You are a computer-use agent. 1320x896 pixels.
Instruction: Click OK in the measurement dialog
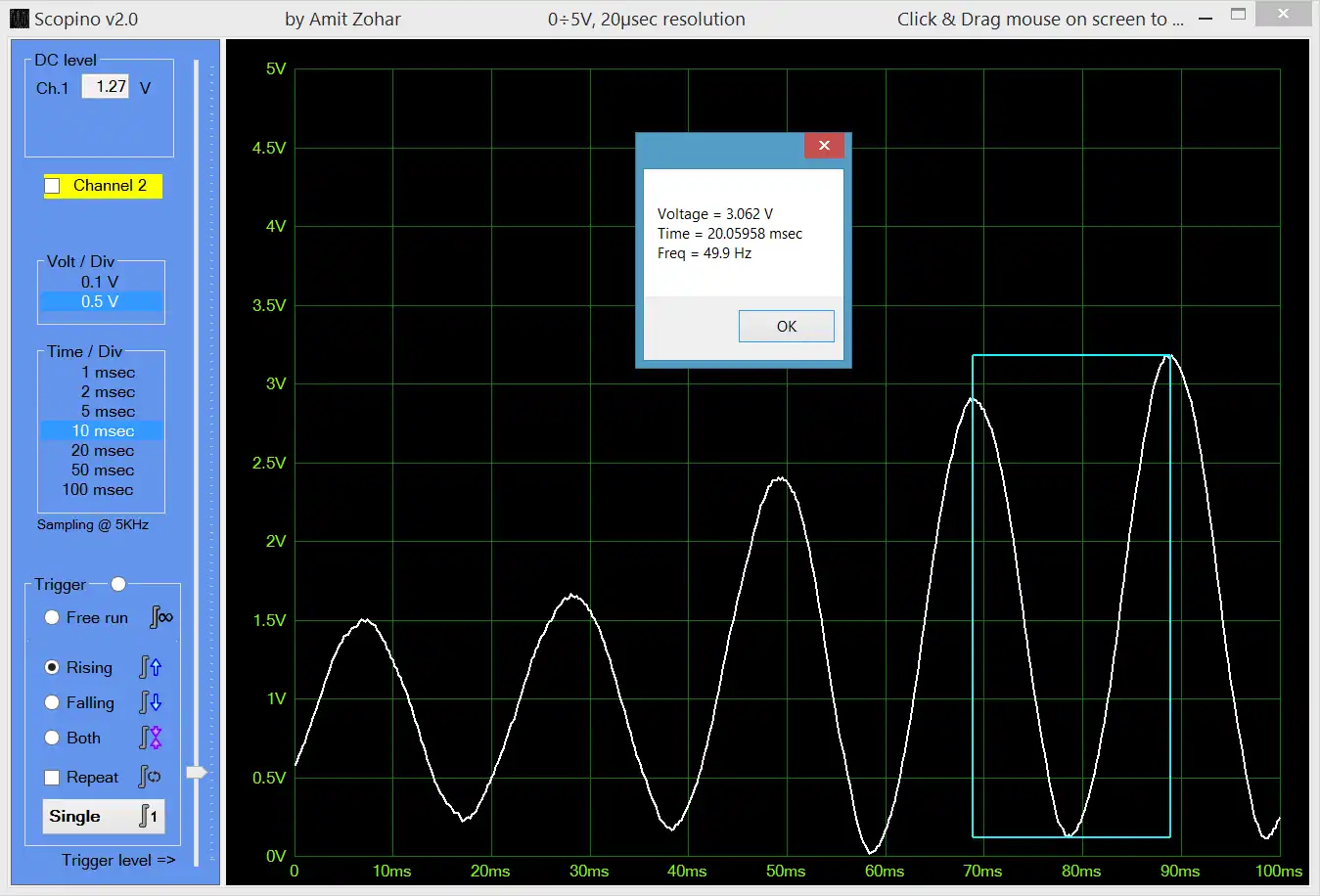[x=787, y=327]
